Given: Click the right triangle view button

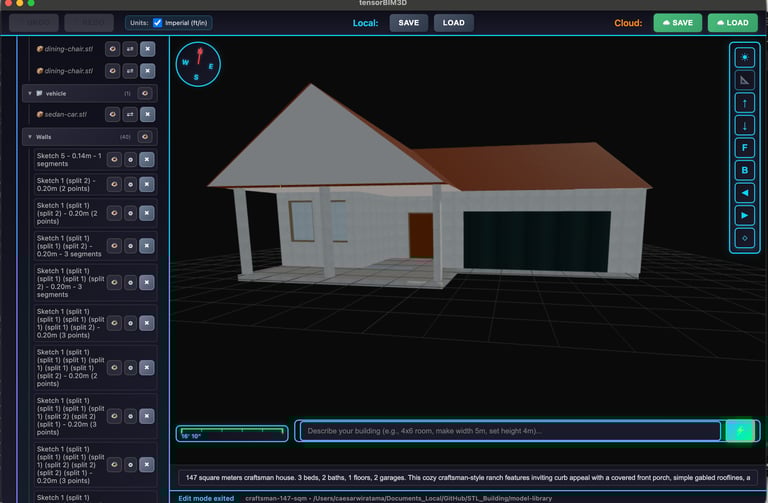Looking at the screenshot, I should pyautogui.click(x=744, y=216).
